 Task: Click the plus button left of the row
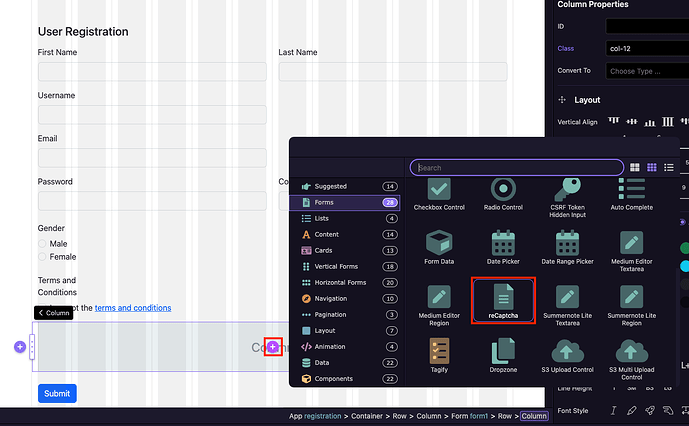pos(20,347)
